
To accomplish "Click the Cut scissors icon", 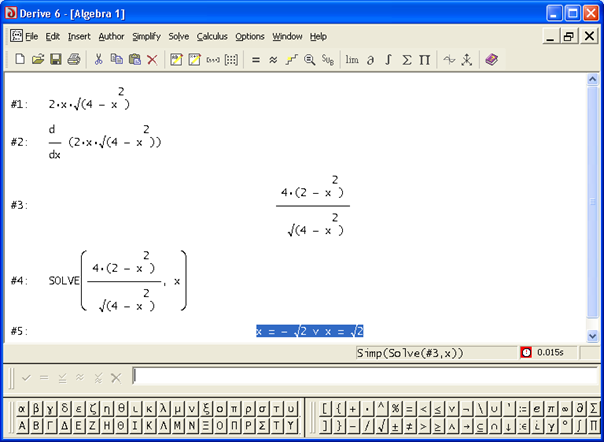I will 99,60.
